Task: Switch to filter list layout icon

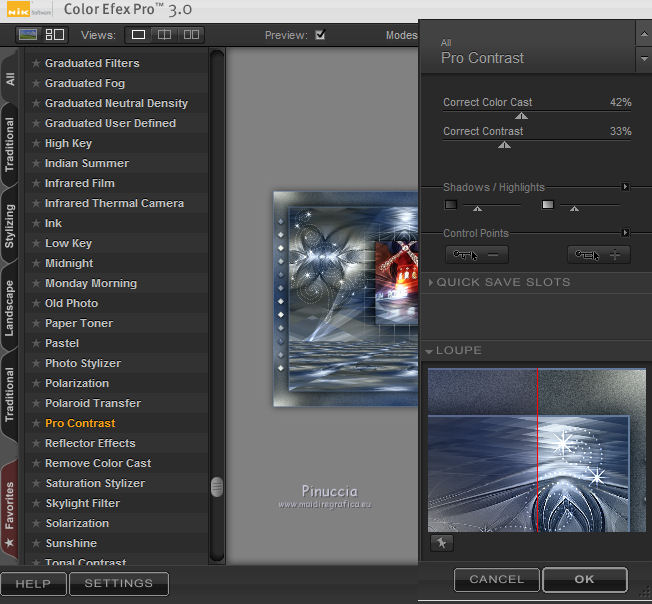Action: pos(54,35)
